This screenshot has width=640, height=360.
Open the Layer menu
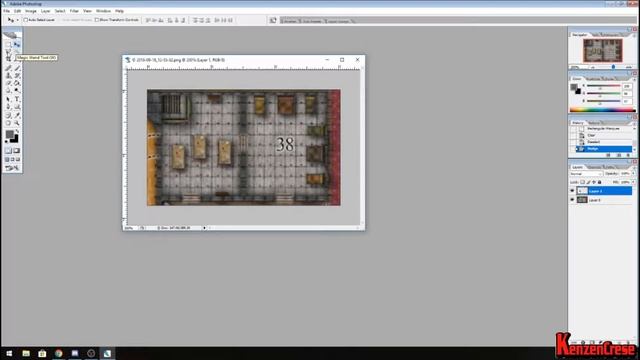coord(45,11)
